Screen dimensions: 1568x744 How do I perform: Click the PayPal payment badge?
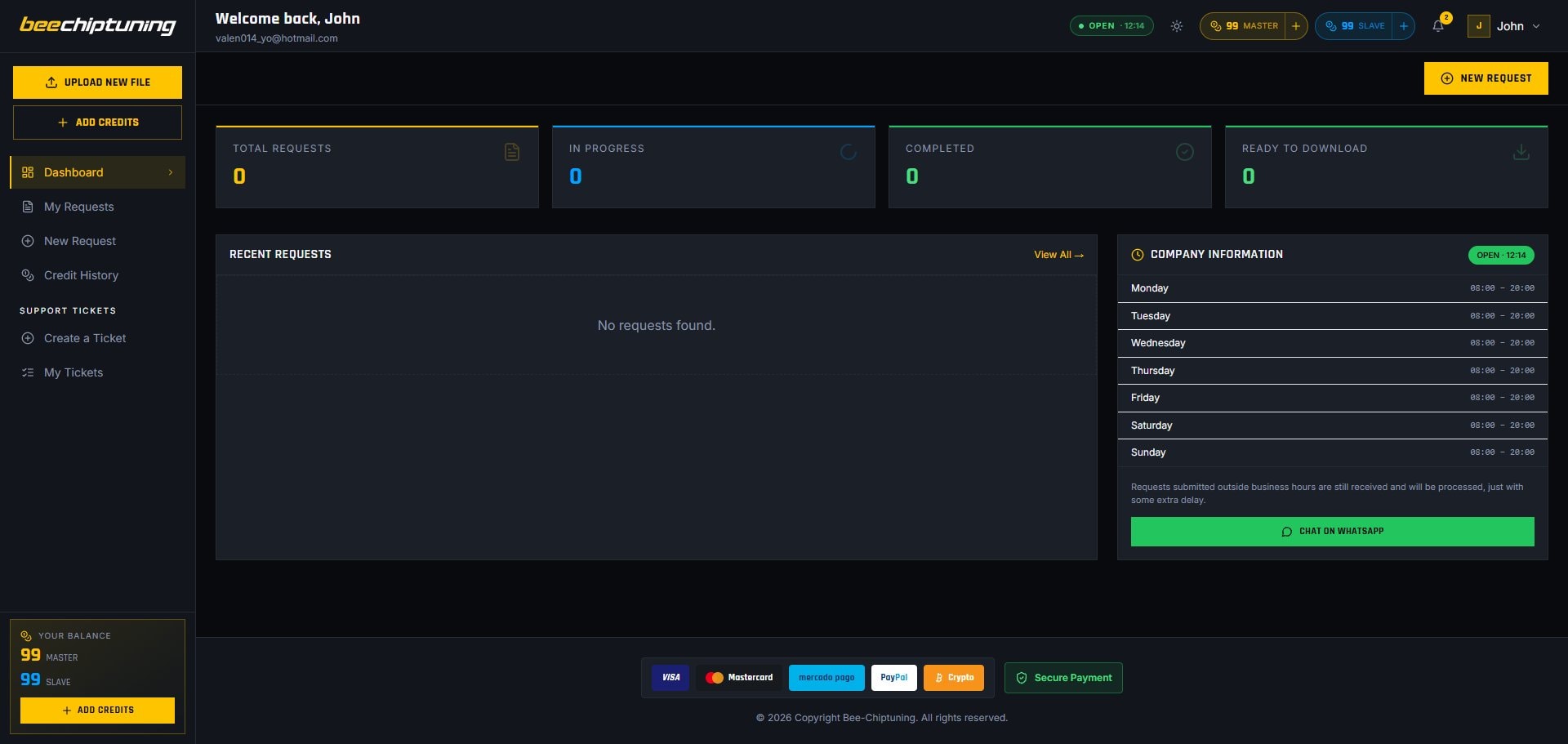[x=894, y=678]
